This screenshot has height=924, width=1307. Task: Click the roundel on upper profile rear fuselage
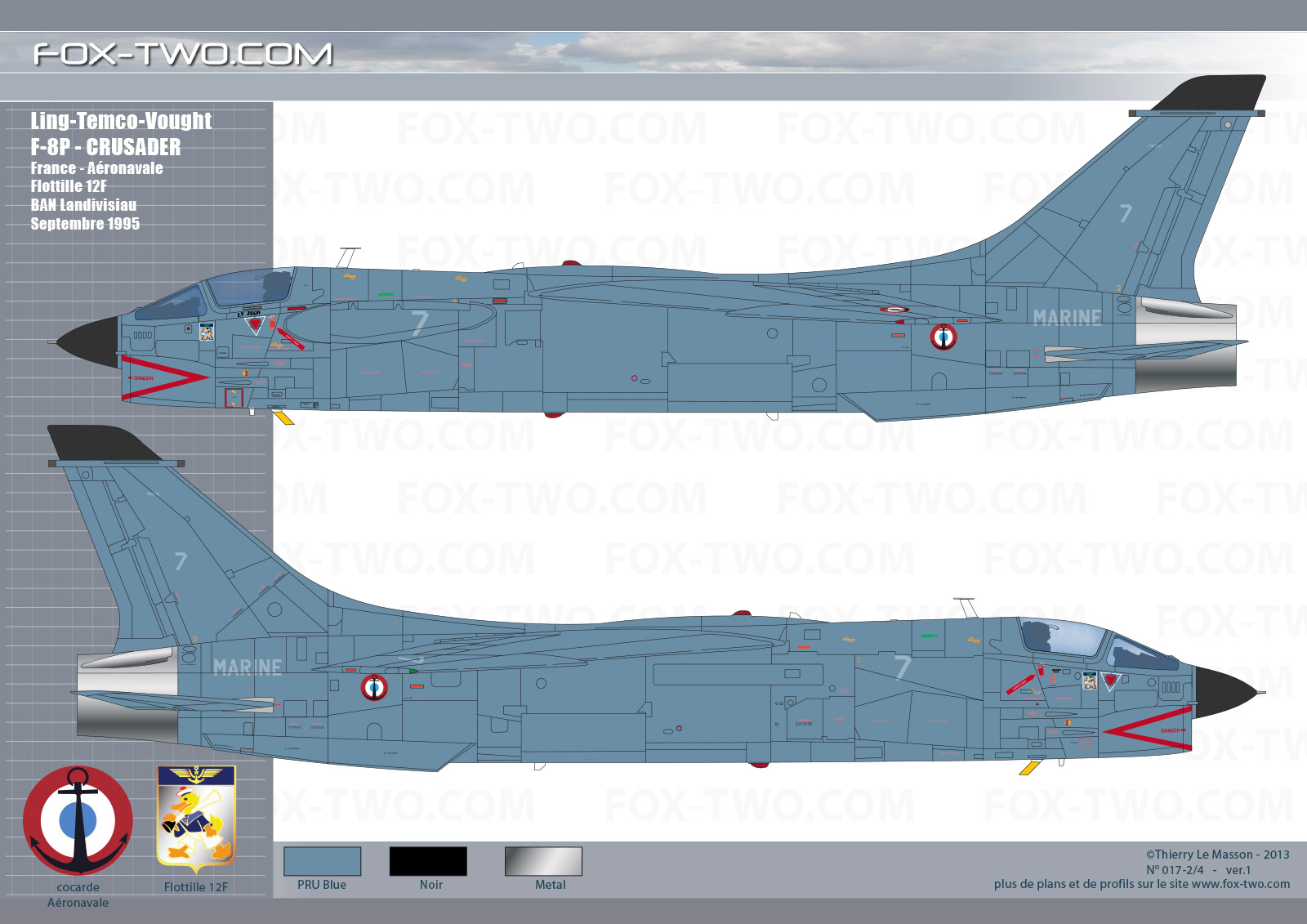(x=943, y=337)
